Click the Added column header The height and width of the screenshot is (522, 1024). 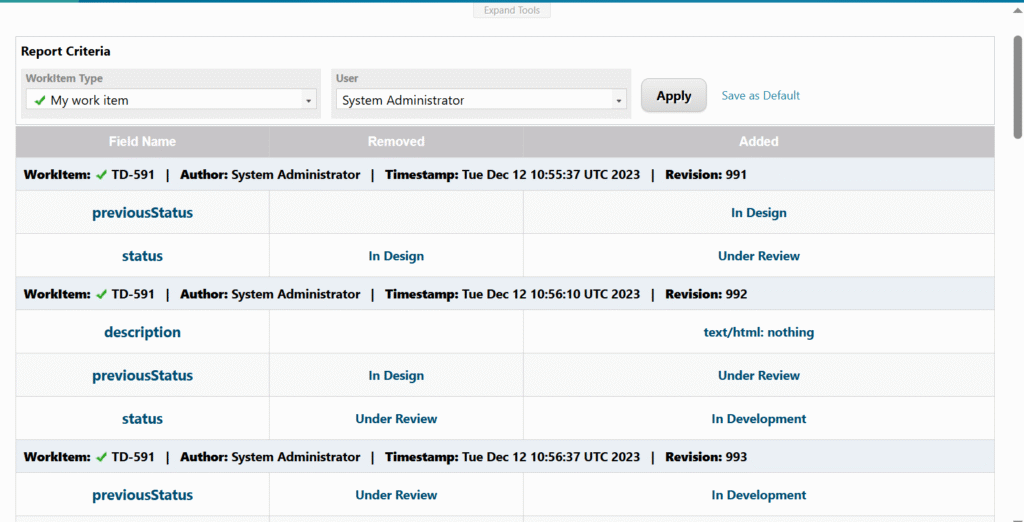click(x=758, y=142)
